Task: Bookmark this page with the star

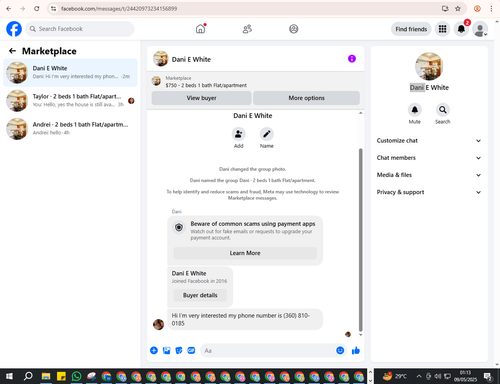Action: click(458, 9)
